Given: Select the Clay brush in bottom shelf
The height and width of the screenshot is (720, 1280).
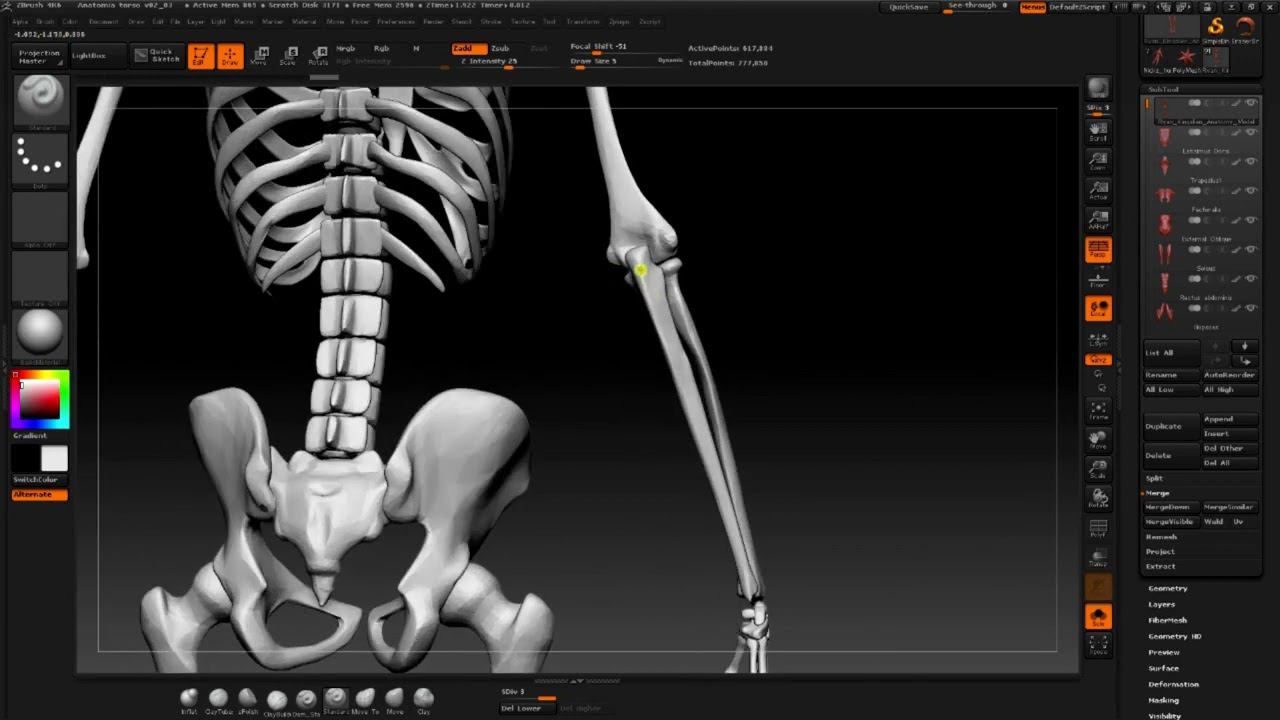Looking at the screenshot, I should (424, 700).
